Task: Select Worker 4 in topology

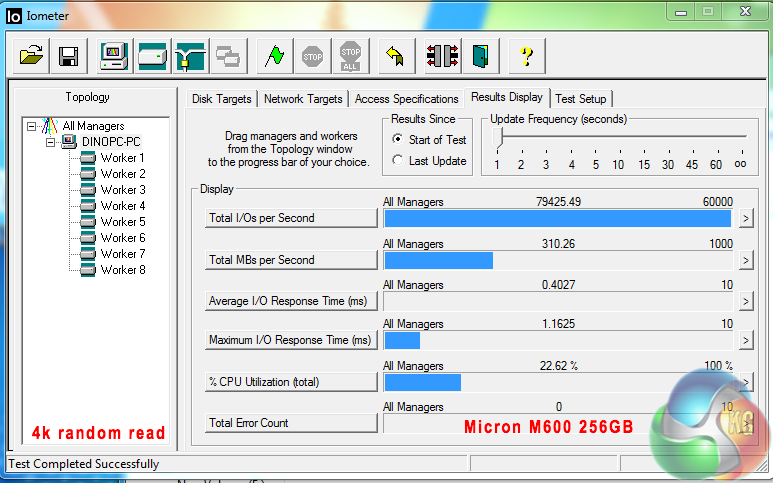Action: point(123,206)
